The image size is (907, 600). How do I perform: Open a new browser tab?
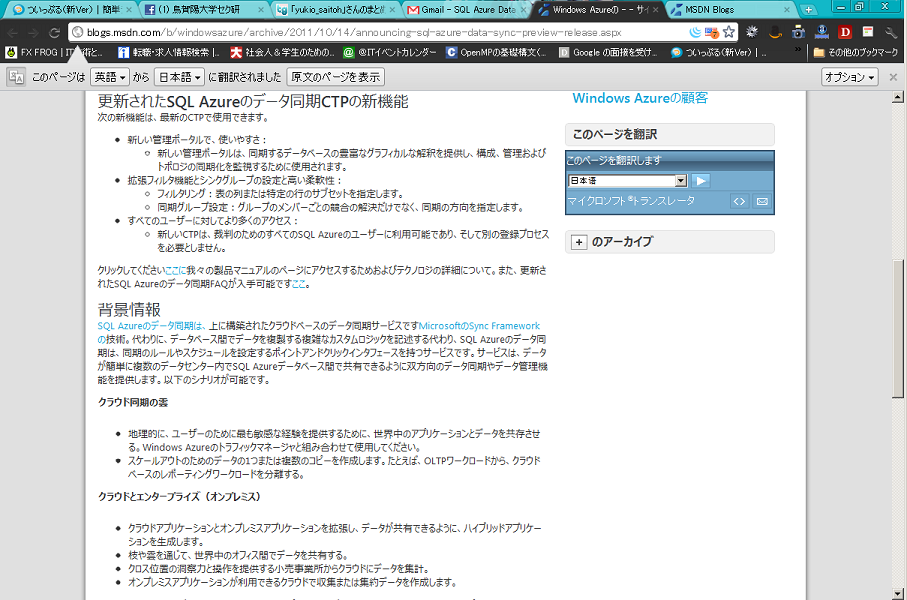point(809,9)
